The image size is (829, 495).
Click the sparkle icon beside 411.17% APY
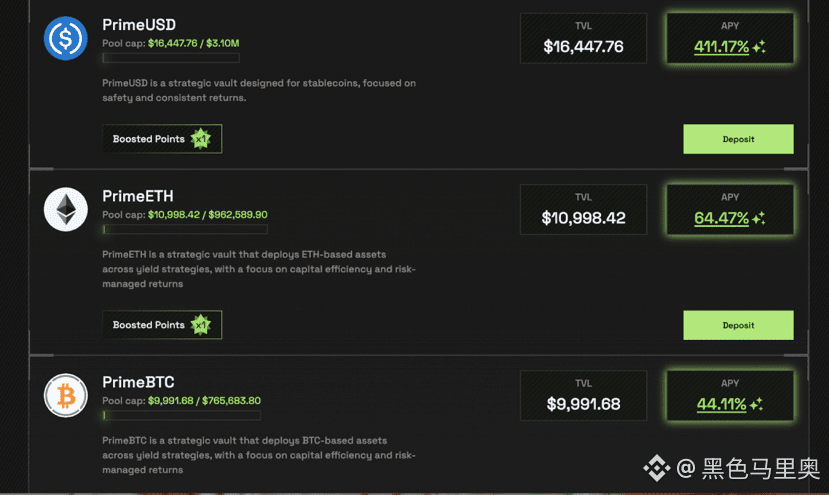(x=759, y=47)
